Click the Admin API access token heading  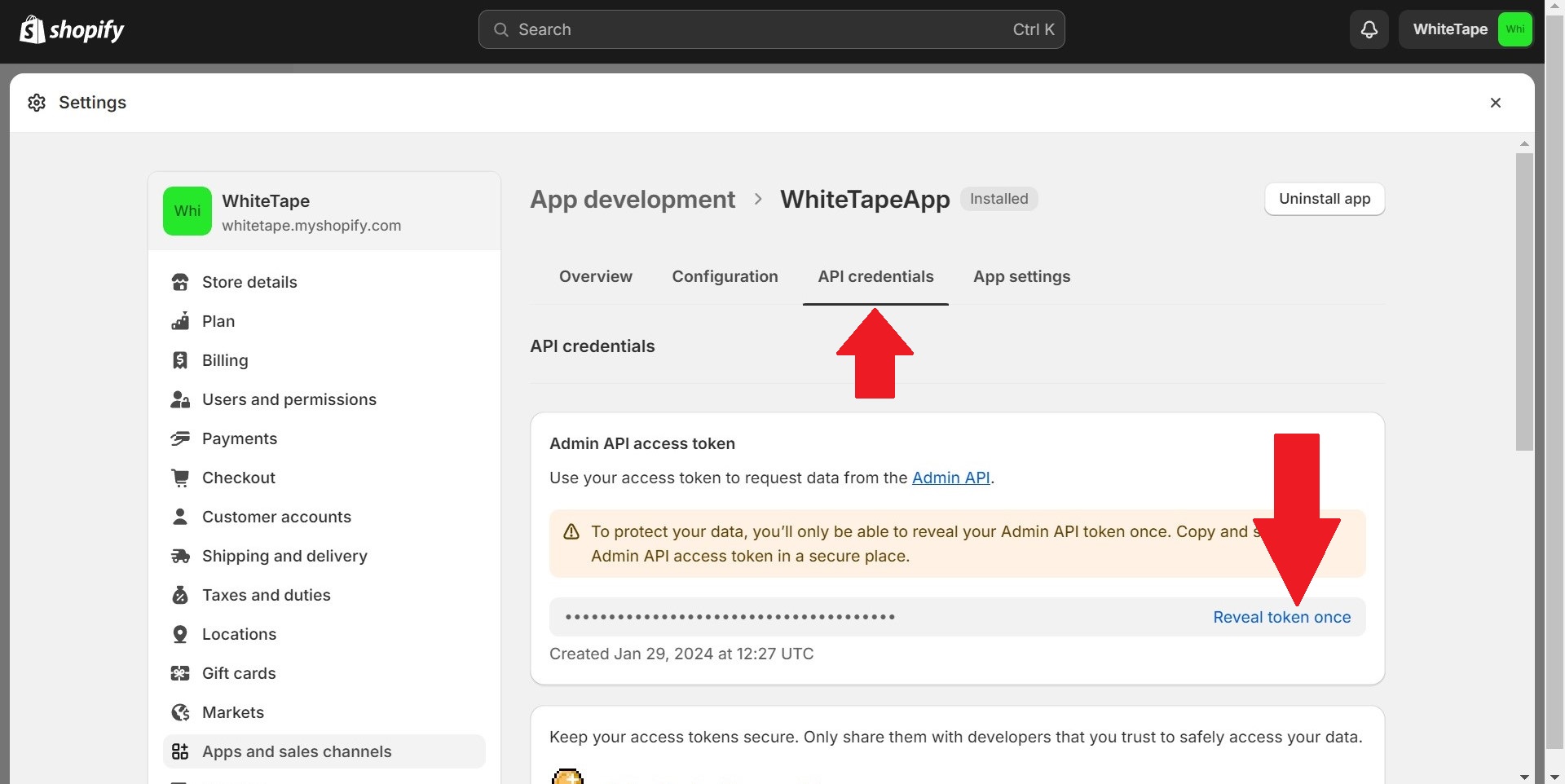click(x=642, y=443)
